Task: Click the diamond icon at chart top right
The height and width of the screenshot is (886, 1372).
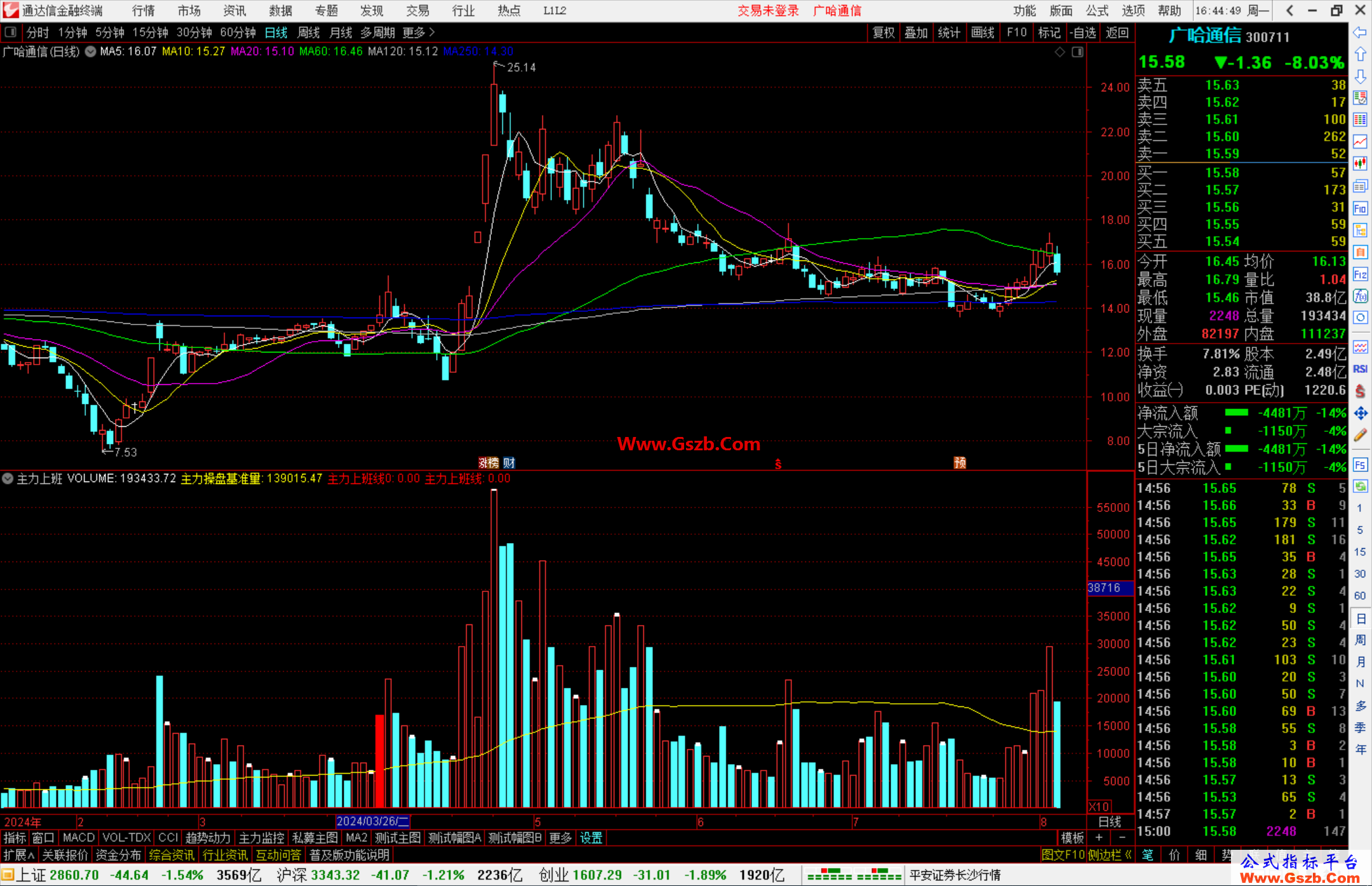Action: click(1059, 52)
